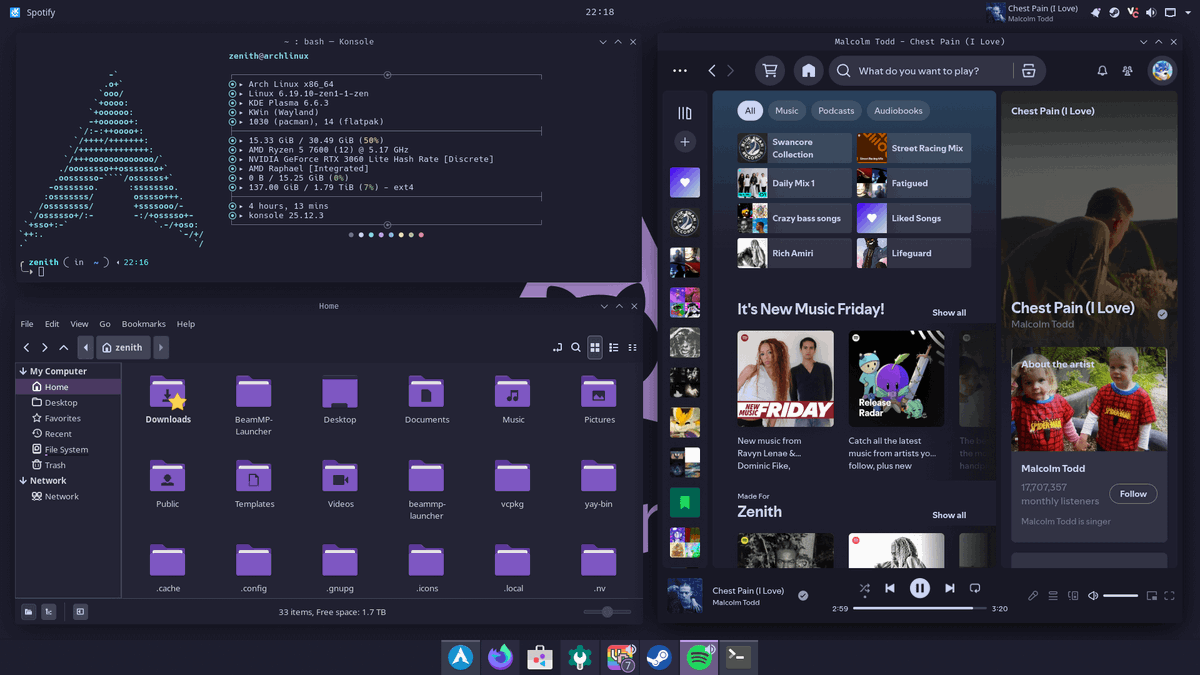Toggle repeat in Spotify player
This screenshot has height=675, width=1200.
click(x=975, y=588)
